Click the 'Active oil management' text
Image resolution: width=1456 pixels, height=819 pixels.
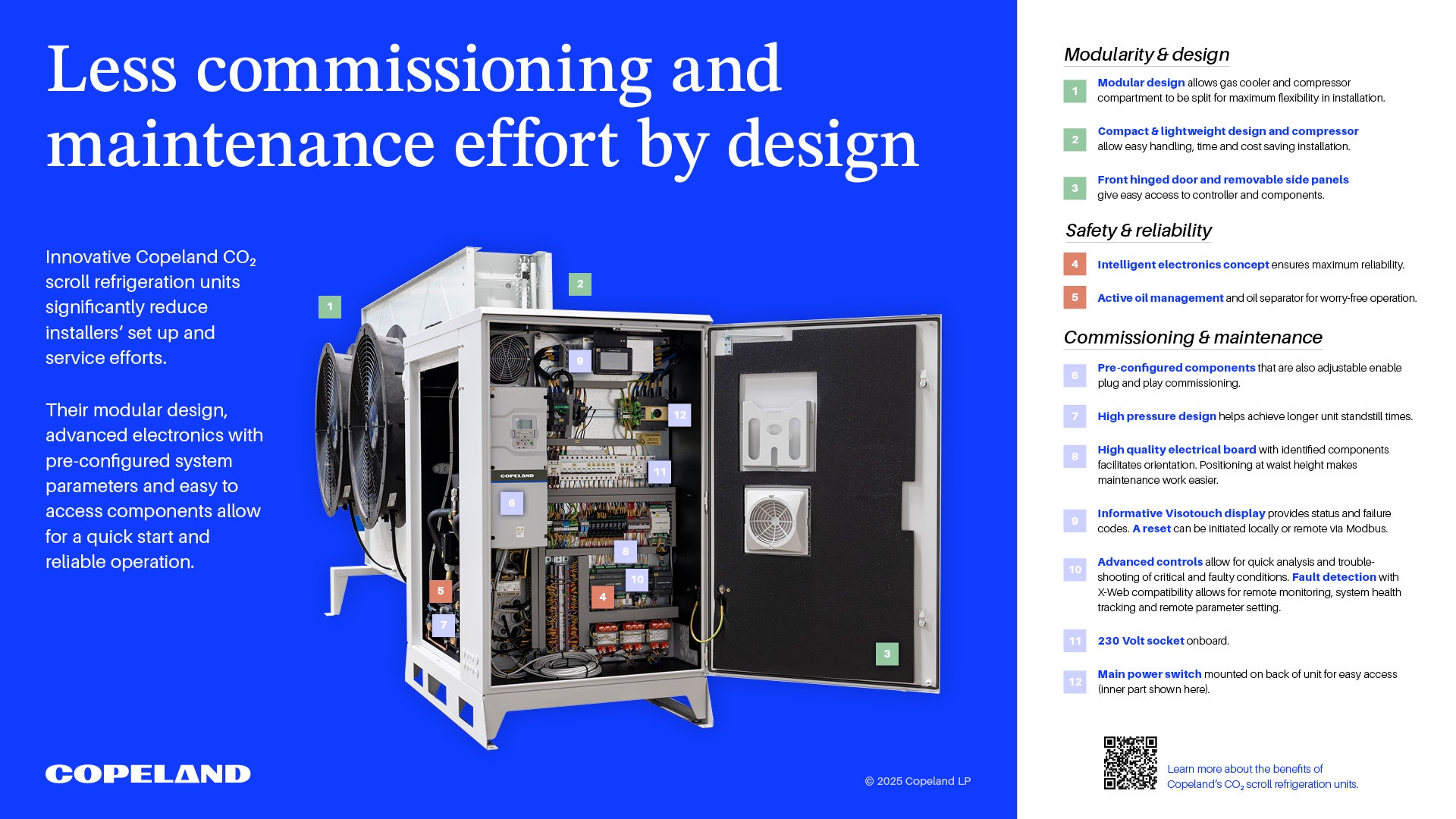[1160, 298]
